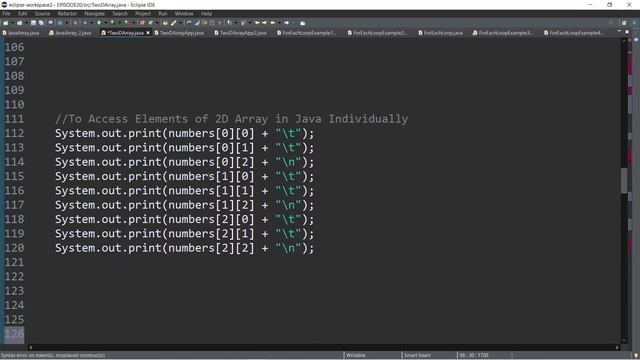Open the Source menu
640x360 pixels.
pos(42,13)
